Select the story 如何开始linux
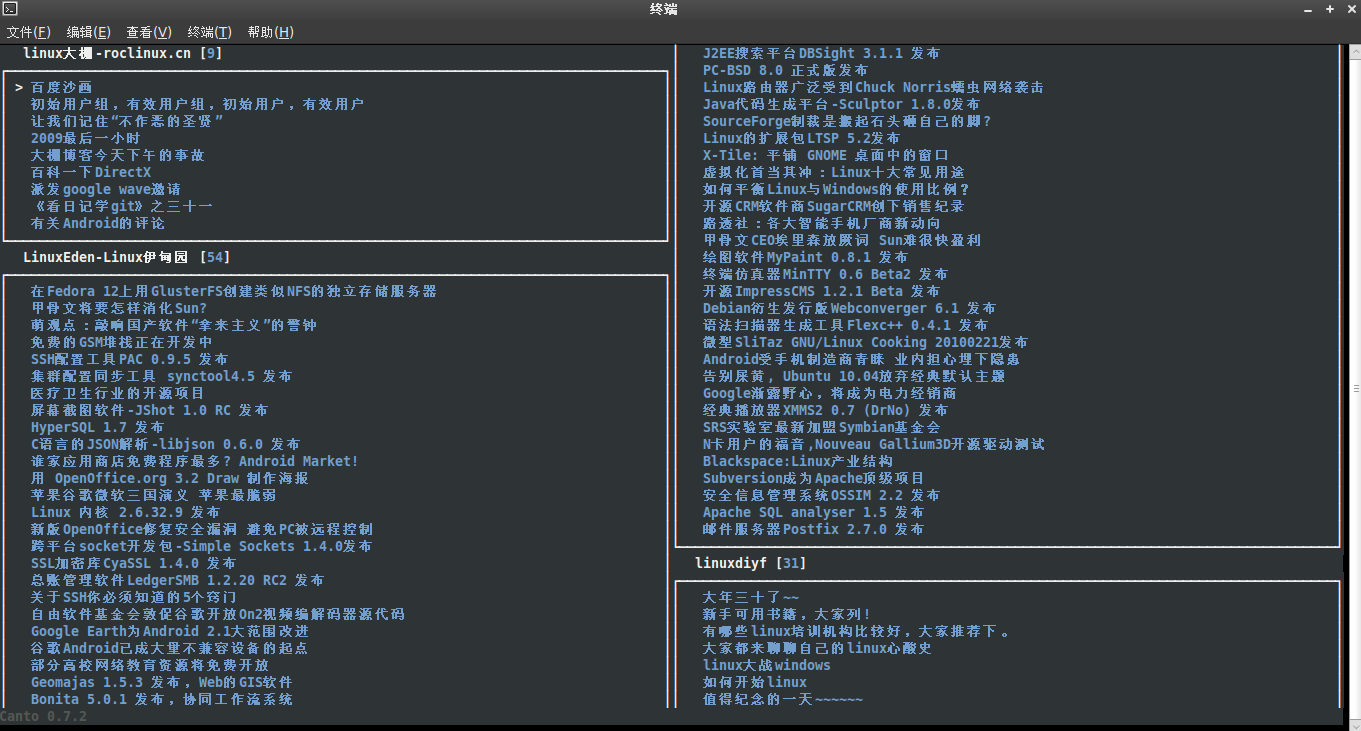Image resolution: width=1361 pixels, height=731 pixels. coord(754,683)
